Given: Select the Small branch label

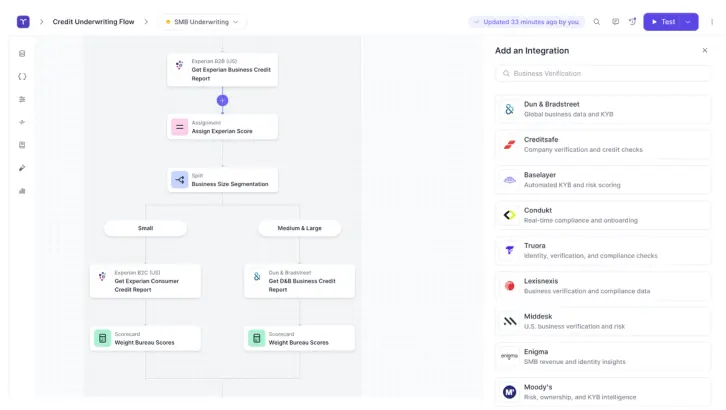Looking at the screenshot, I should pos(145,228).
